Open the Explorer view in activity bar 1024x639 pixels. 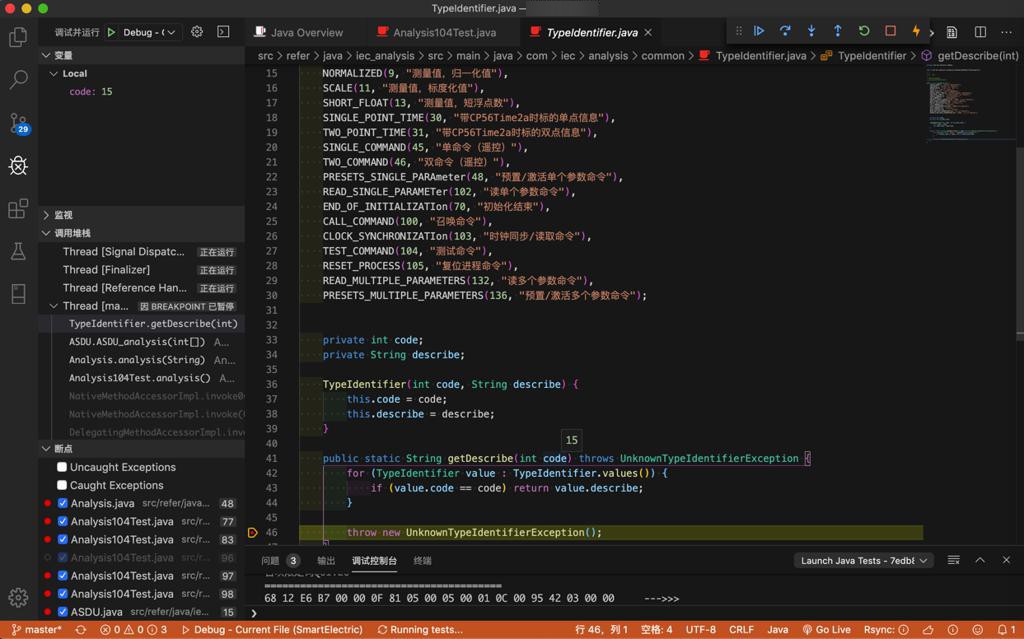click(x=18, y=38)
